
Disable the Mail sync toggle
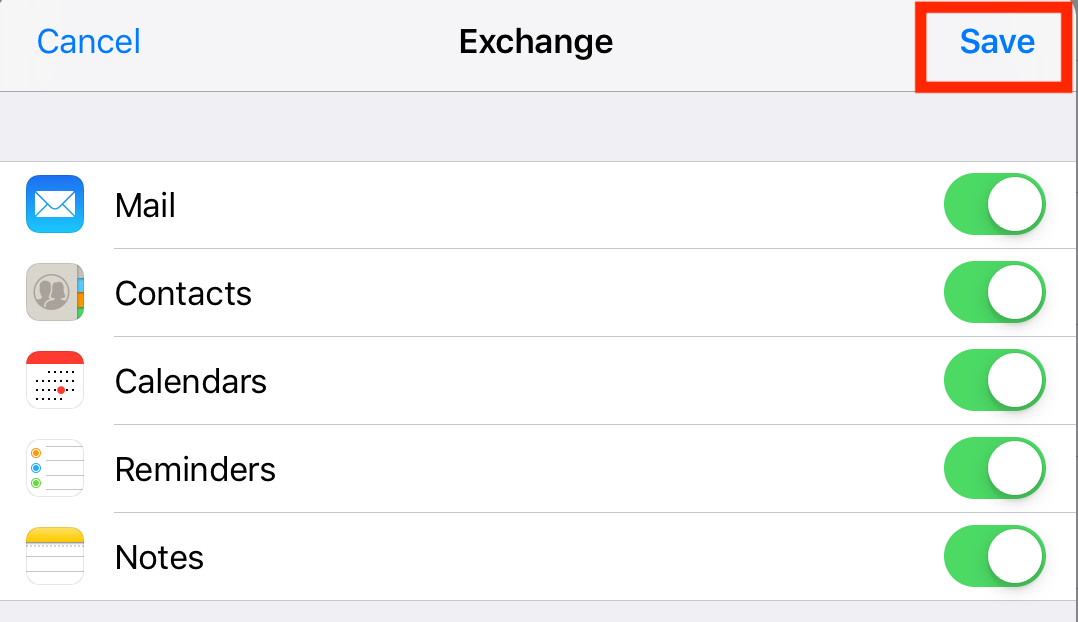coord(994,205)
